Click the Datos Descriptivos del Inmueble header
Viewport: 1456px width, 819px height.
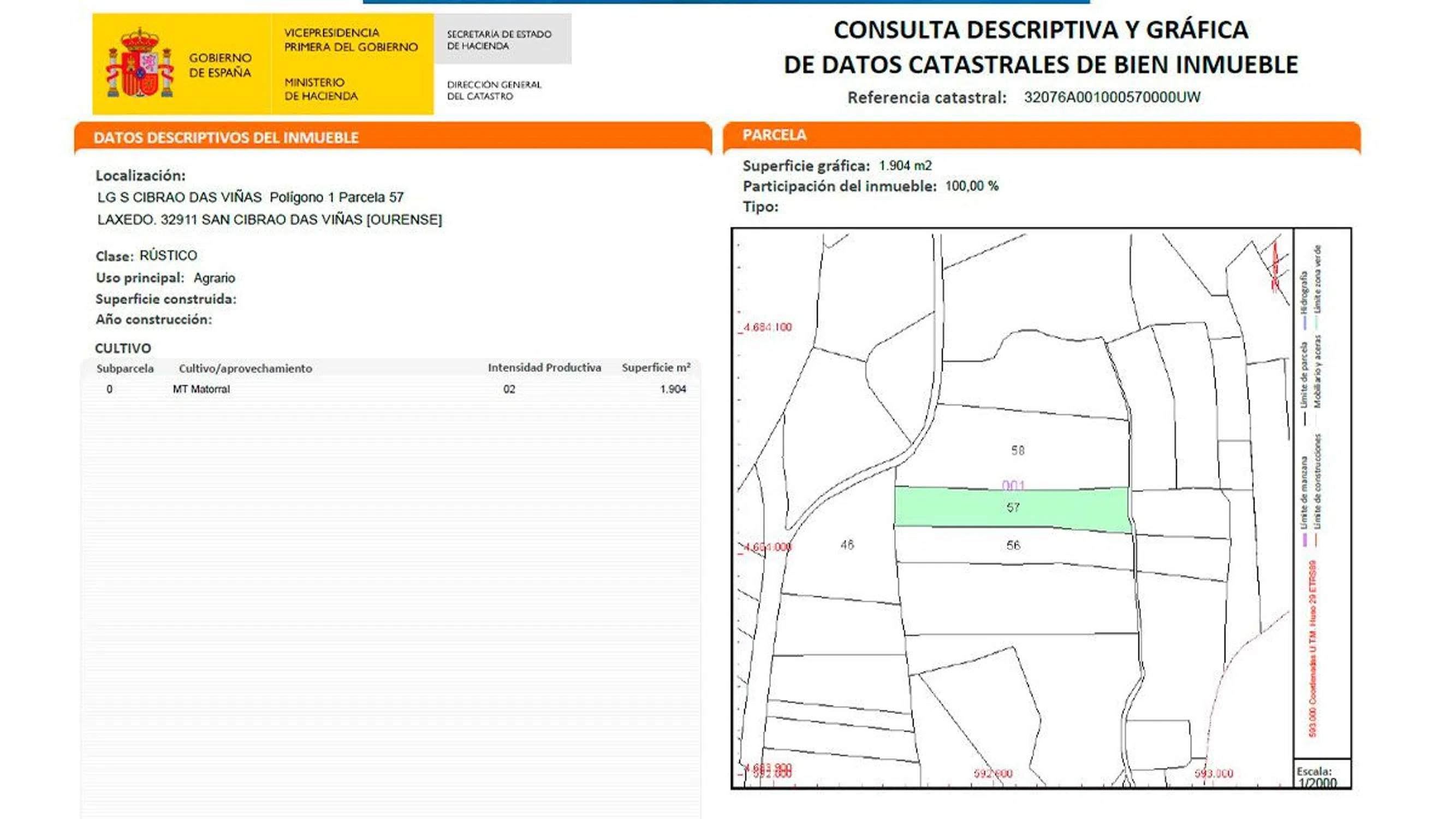(226, 138)
